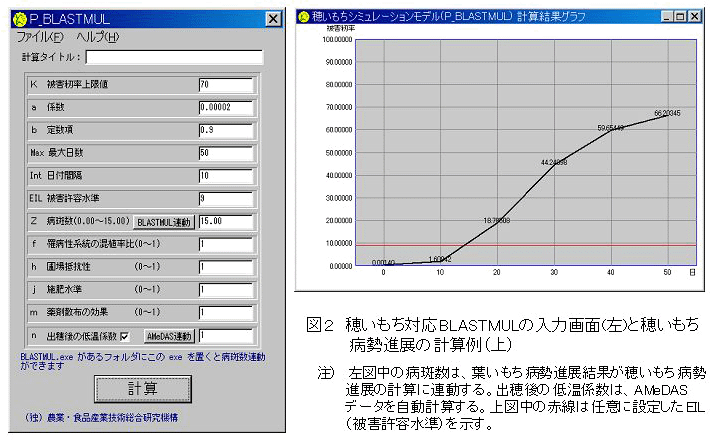The image size is (712, 443).
Task: Minimize the calculation result graph window
Action: [668, 16]
